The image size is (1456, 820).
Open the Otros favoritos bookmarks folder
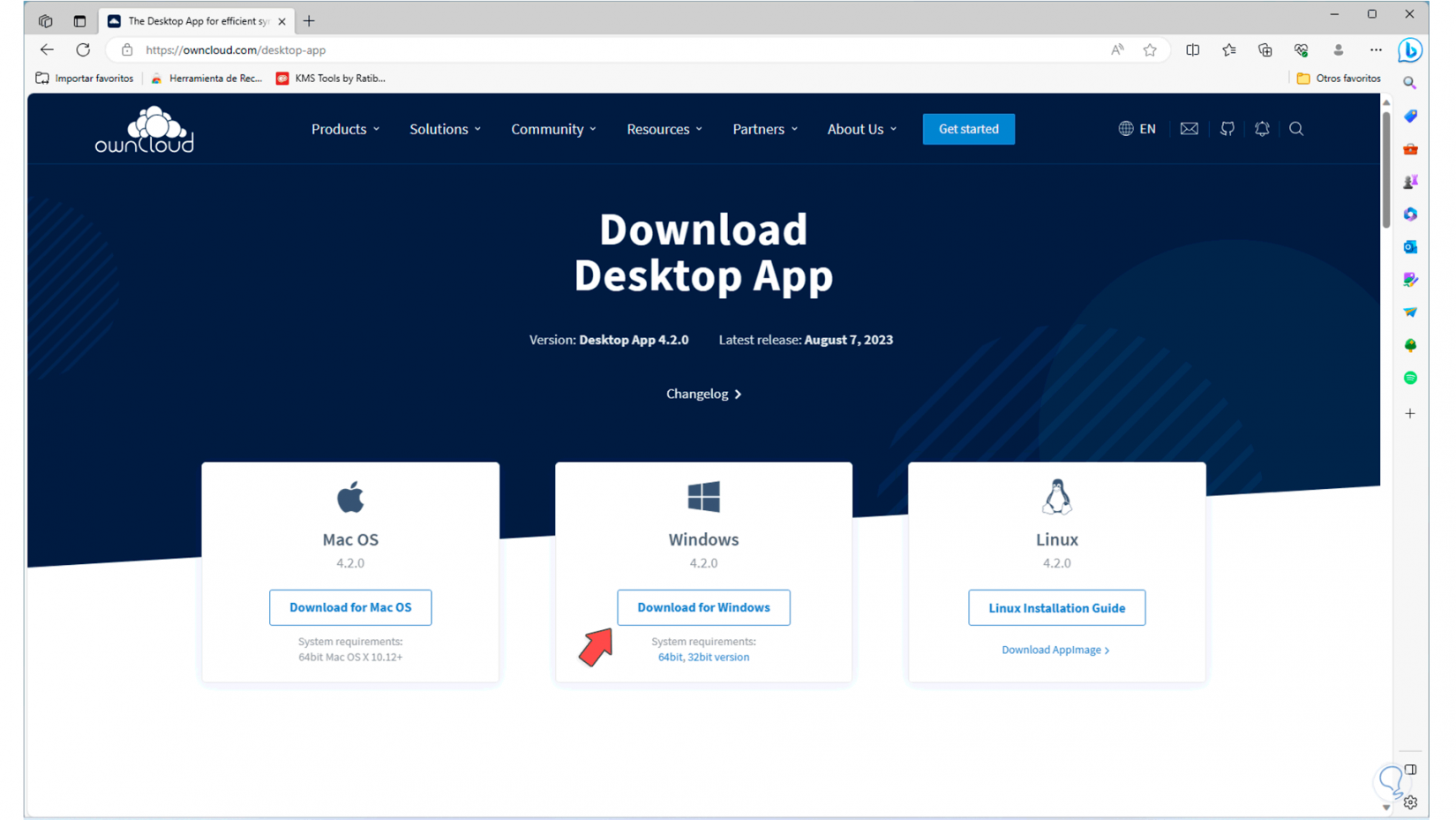pos(1339,79)
